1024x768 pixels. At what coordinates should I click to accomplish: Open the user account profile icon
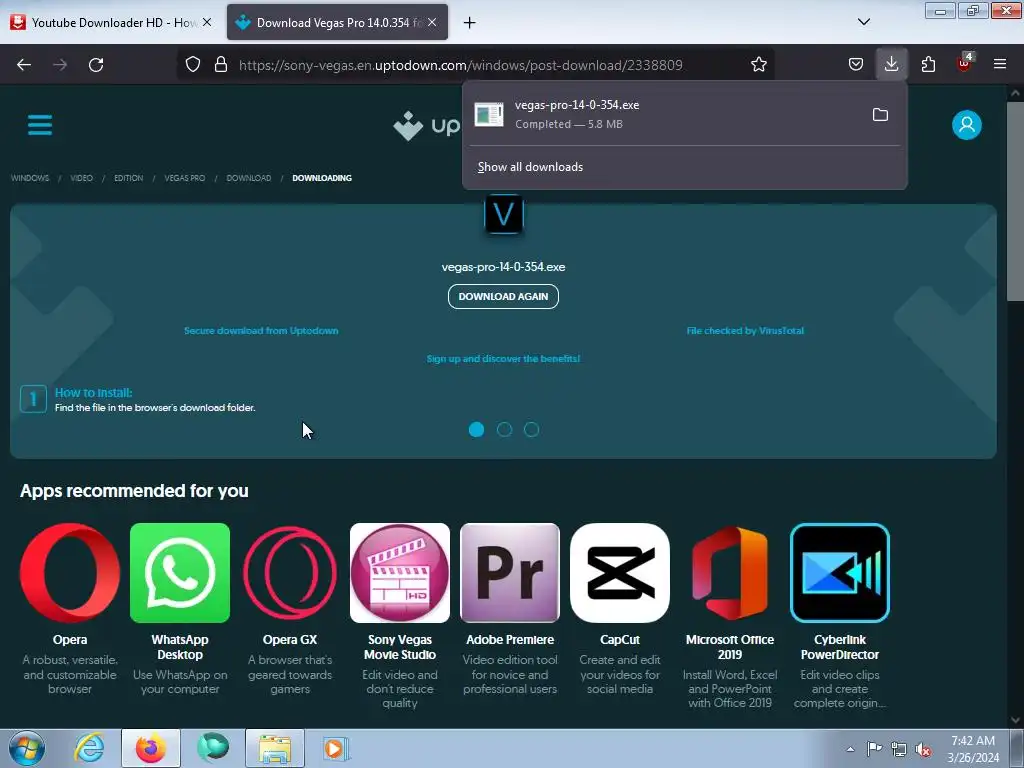pyautogui.click(x=967, y=125)
